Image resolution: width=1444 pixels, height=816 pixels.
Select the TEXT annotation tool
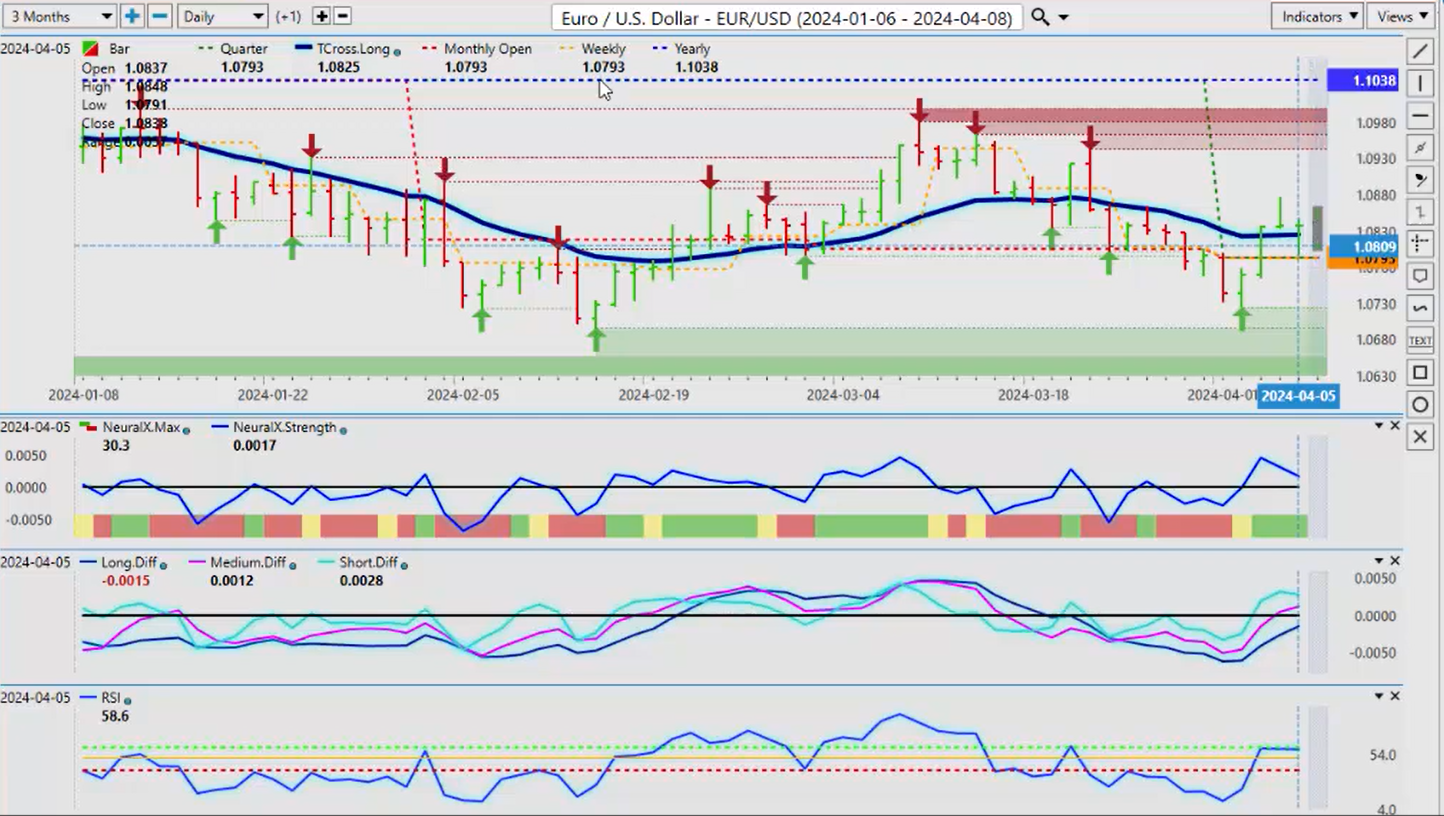tap(1420, 341)
